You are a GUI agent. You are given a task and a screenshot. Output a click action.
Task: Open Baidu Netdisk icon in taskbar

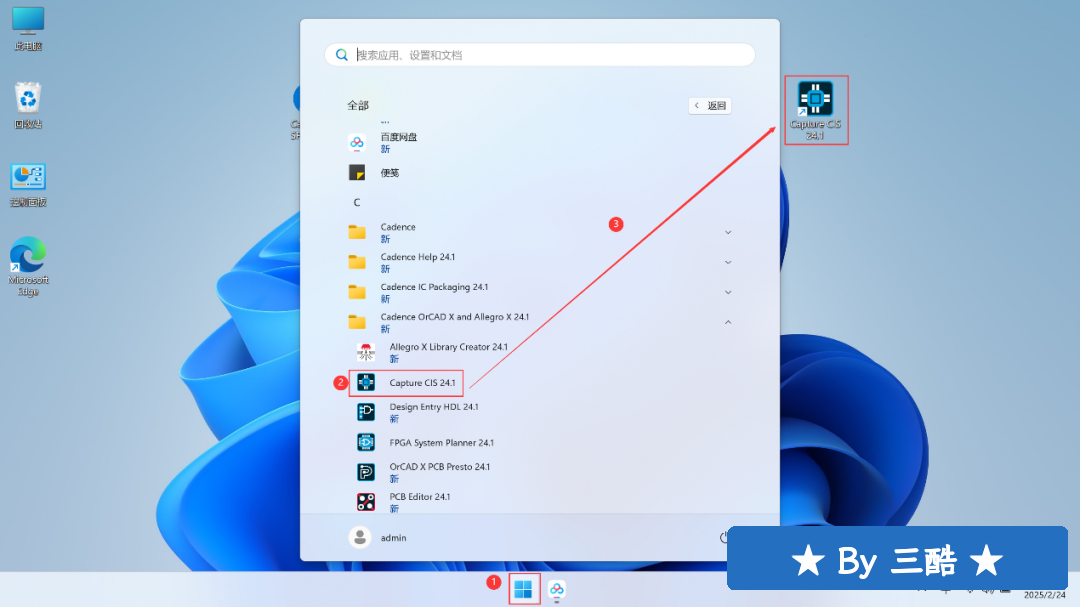pyautogui.click(x=557, y=590)
